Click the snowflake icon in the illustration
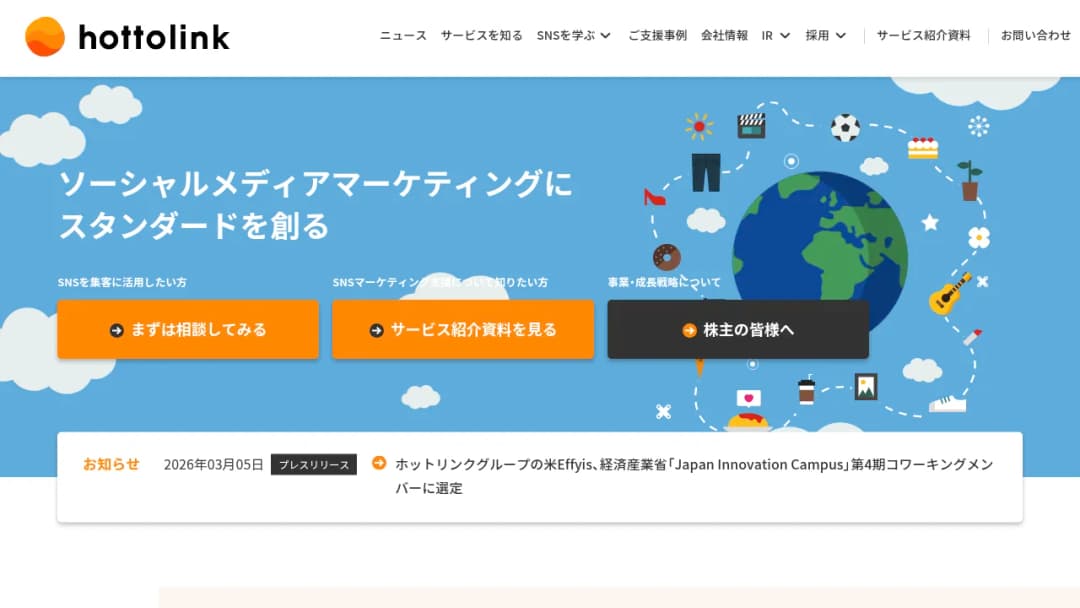Image resolution: width=1080 pixels, height=608 pixels. 978,127
